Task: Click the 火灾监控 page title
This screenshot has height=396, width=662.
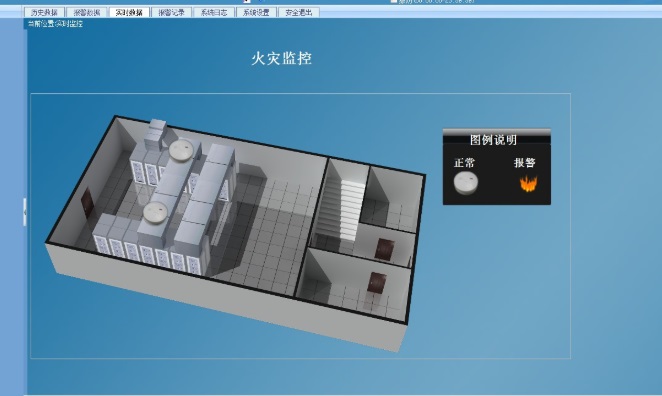Action: coord(282,58)
